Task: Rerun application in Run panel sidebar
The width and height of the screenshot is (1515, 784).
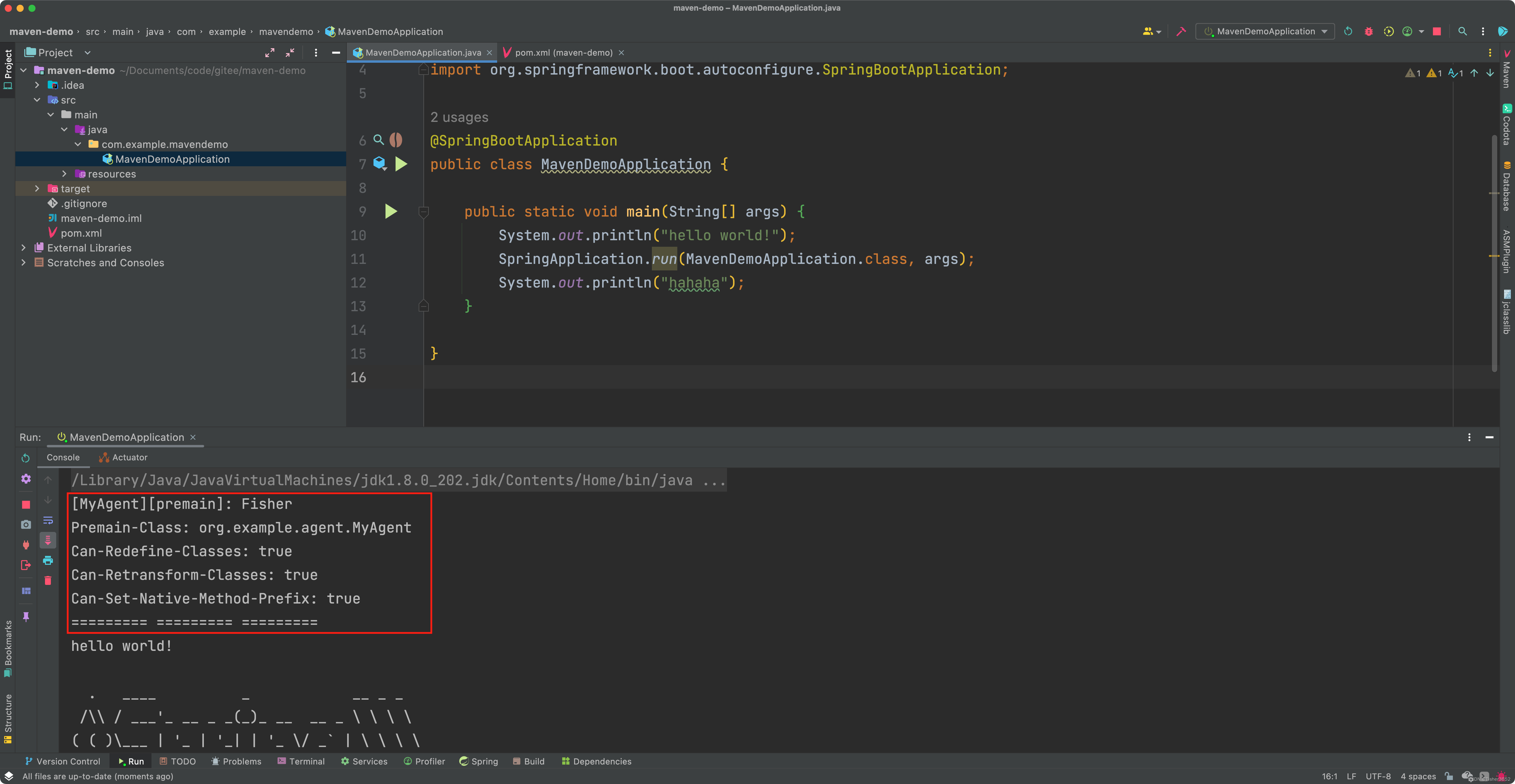Action: (26, 458)
